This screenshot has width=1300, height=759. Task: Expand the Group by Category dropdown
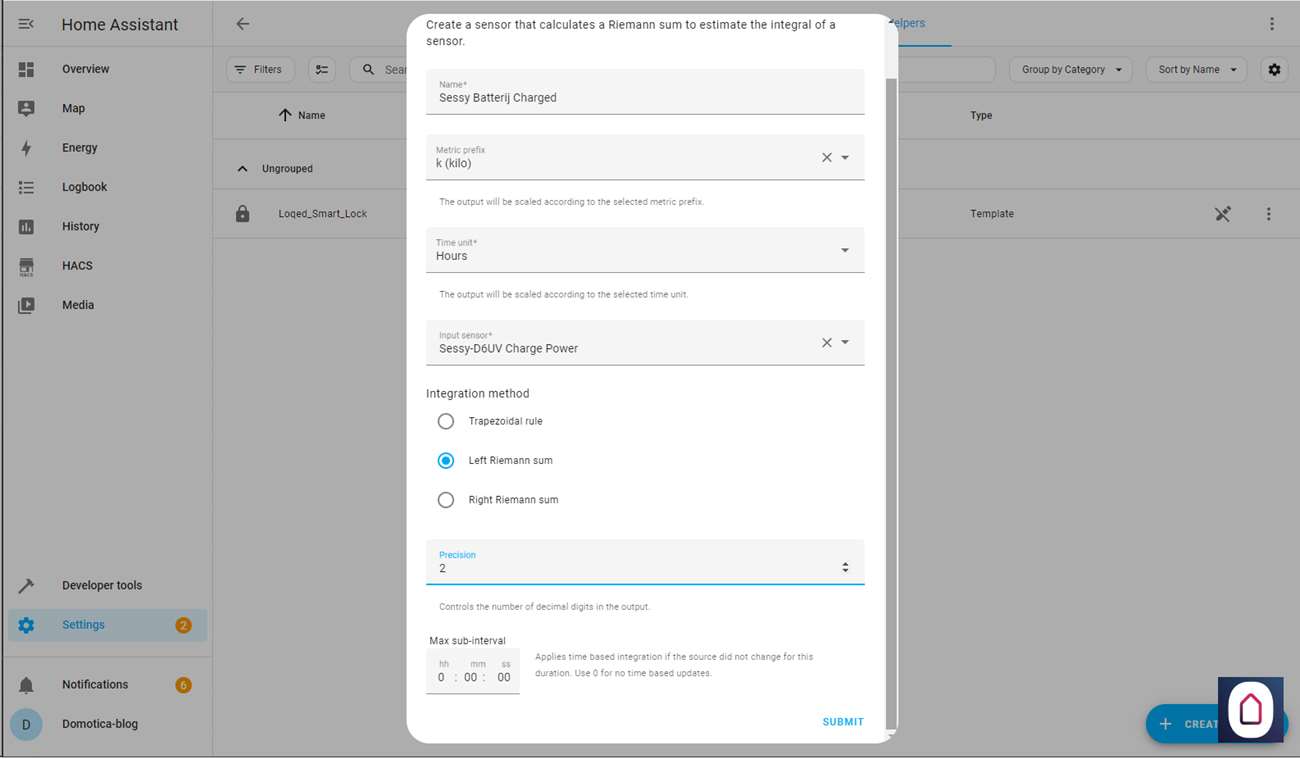point(1071,70)
